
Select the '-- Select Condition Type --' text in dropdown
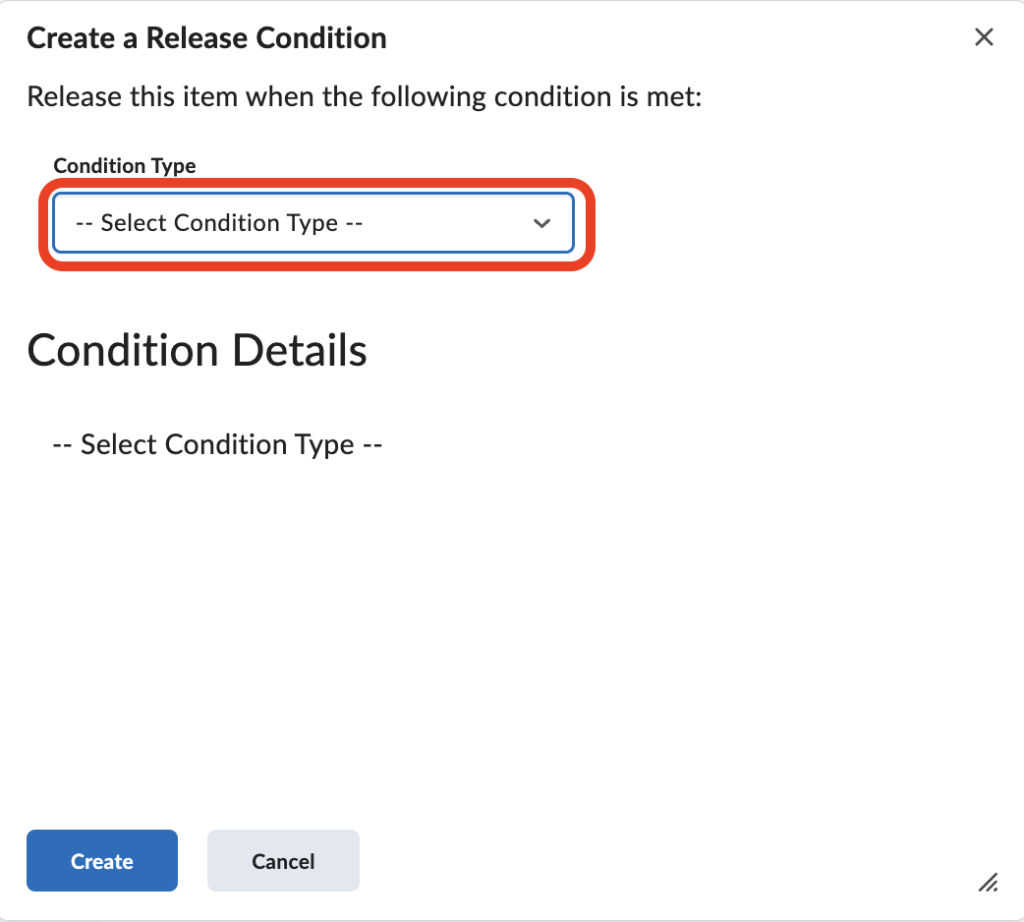232,223
